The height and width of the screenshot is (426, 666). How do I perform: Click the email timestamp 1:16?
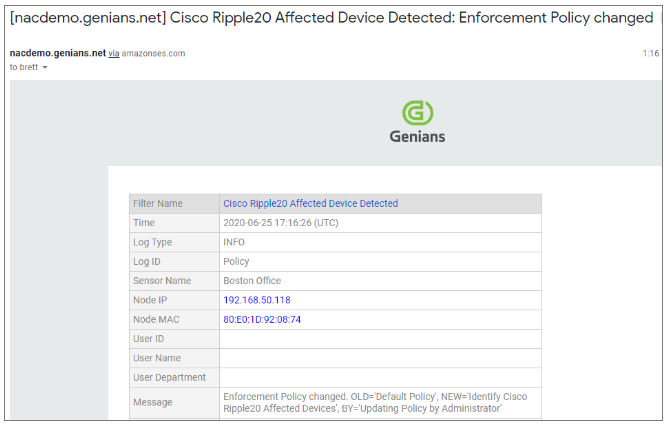tap(650, 54)
